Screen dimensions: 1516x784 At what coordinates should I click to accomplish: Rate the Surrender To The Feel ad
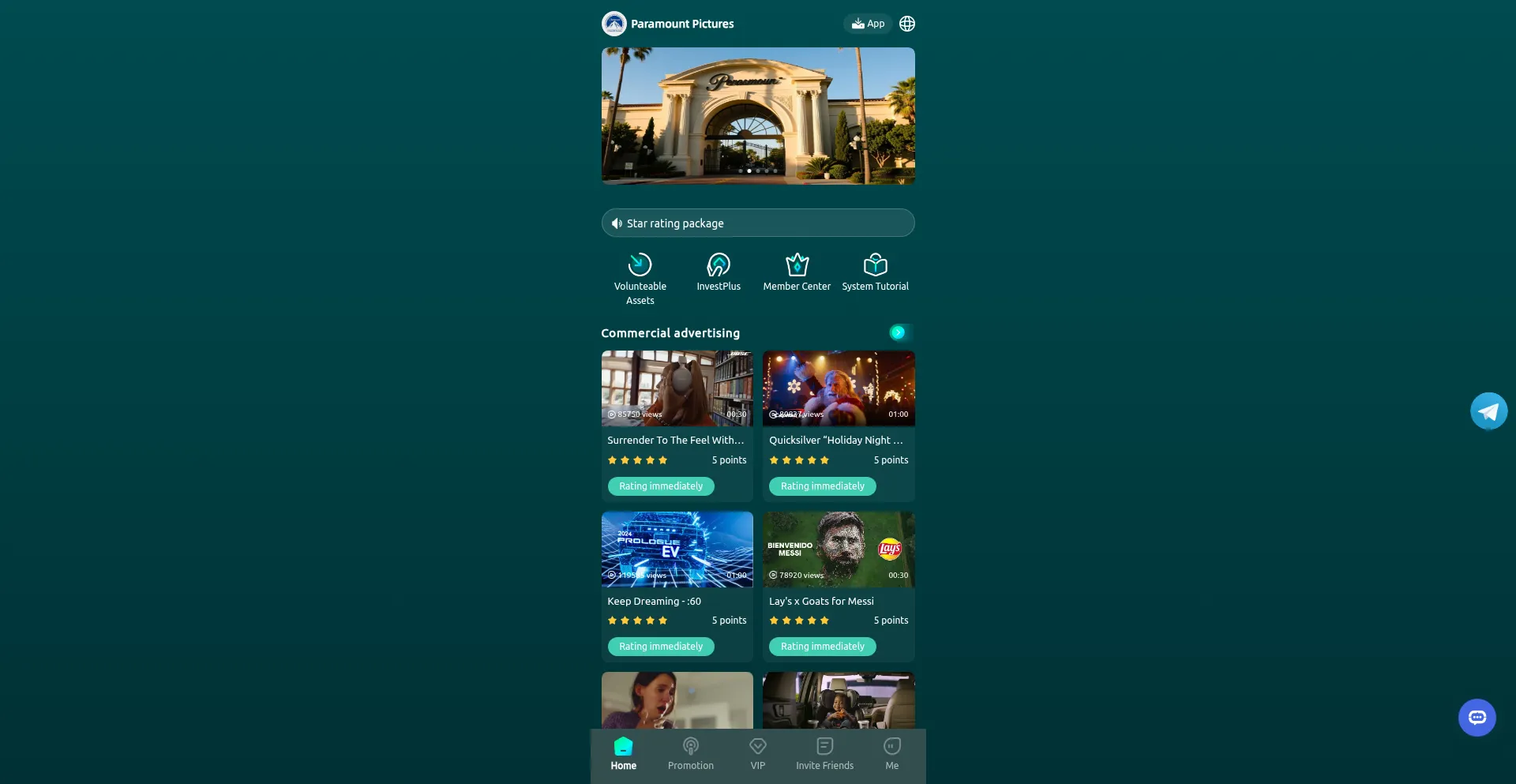(661, 486)
